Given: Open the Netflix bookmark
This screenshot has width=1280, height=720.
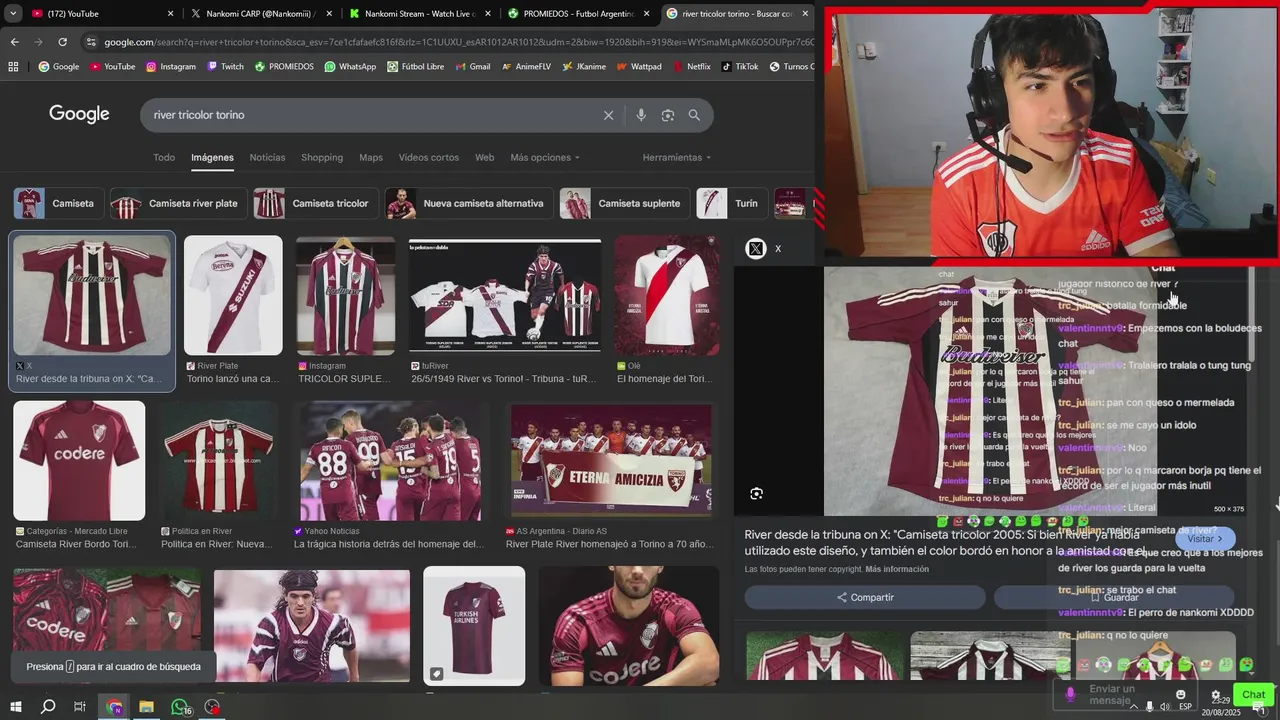Looking at the screenshot, I should tap(690, 67).
